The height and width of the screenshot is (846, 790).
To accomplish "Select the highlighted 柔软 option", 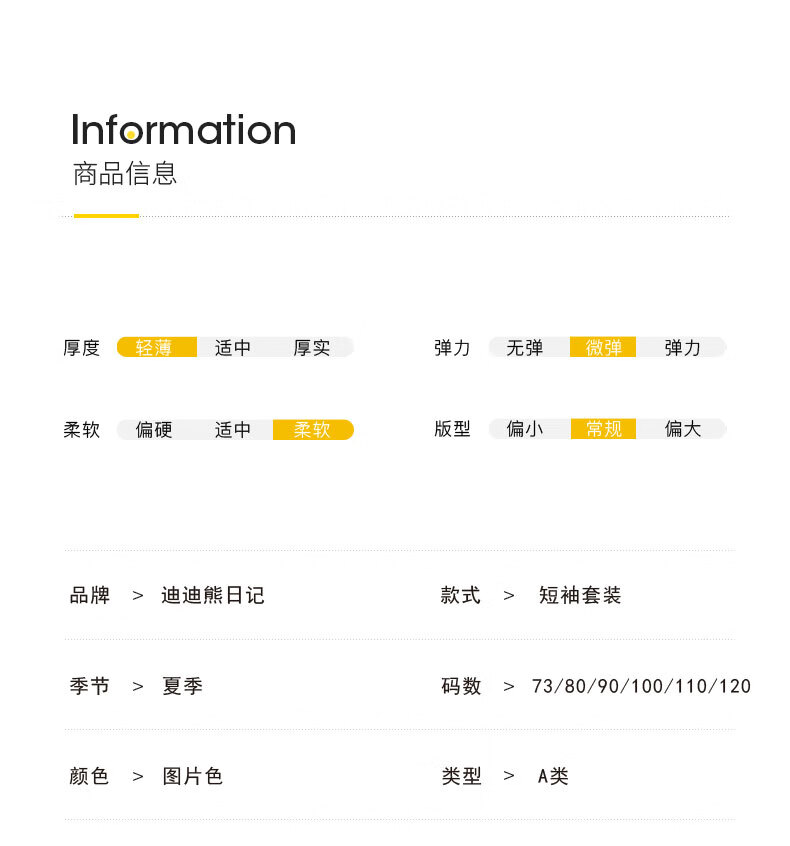I will tap(313, 429).
